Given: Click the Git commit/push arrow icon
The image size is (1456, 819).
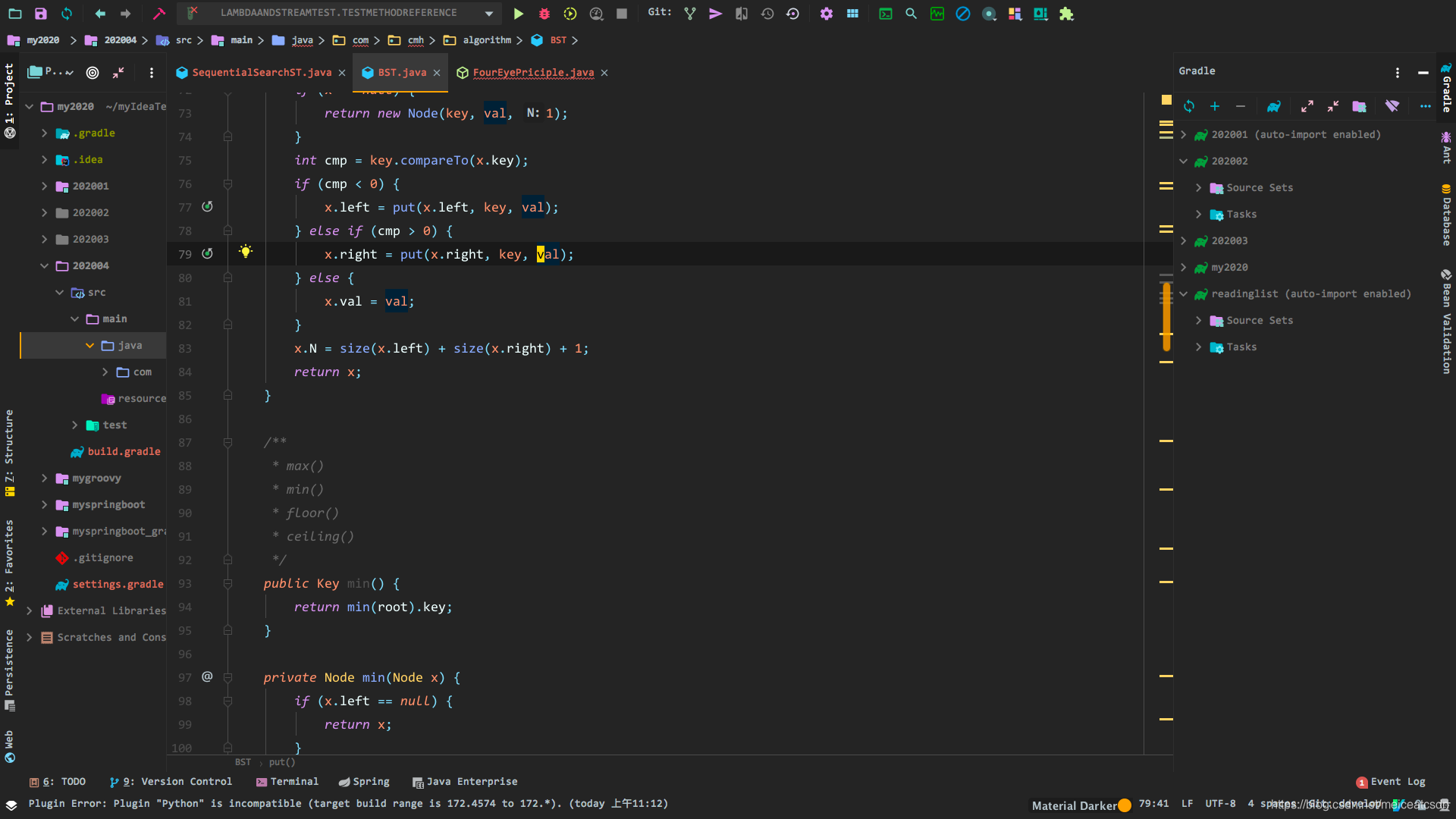Looking at the screenshot, I should coord(715,14).
